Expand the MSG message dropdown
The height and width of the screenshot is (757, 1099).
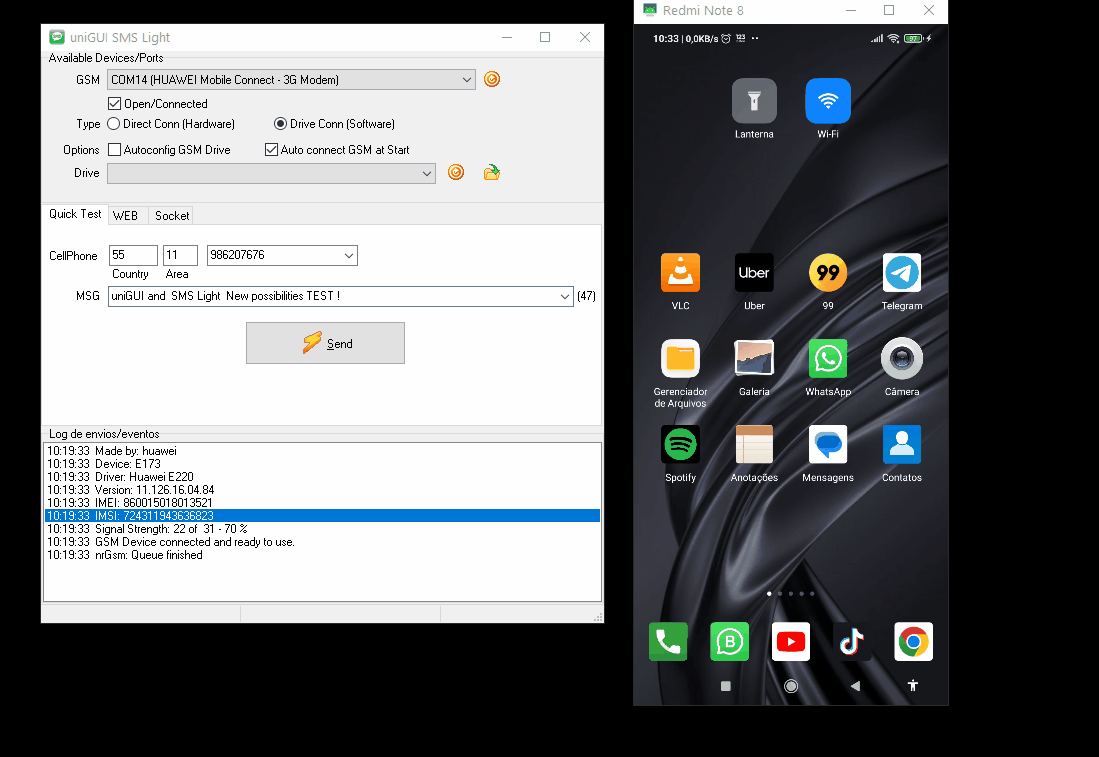click(x=565, y=296)
